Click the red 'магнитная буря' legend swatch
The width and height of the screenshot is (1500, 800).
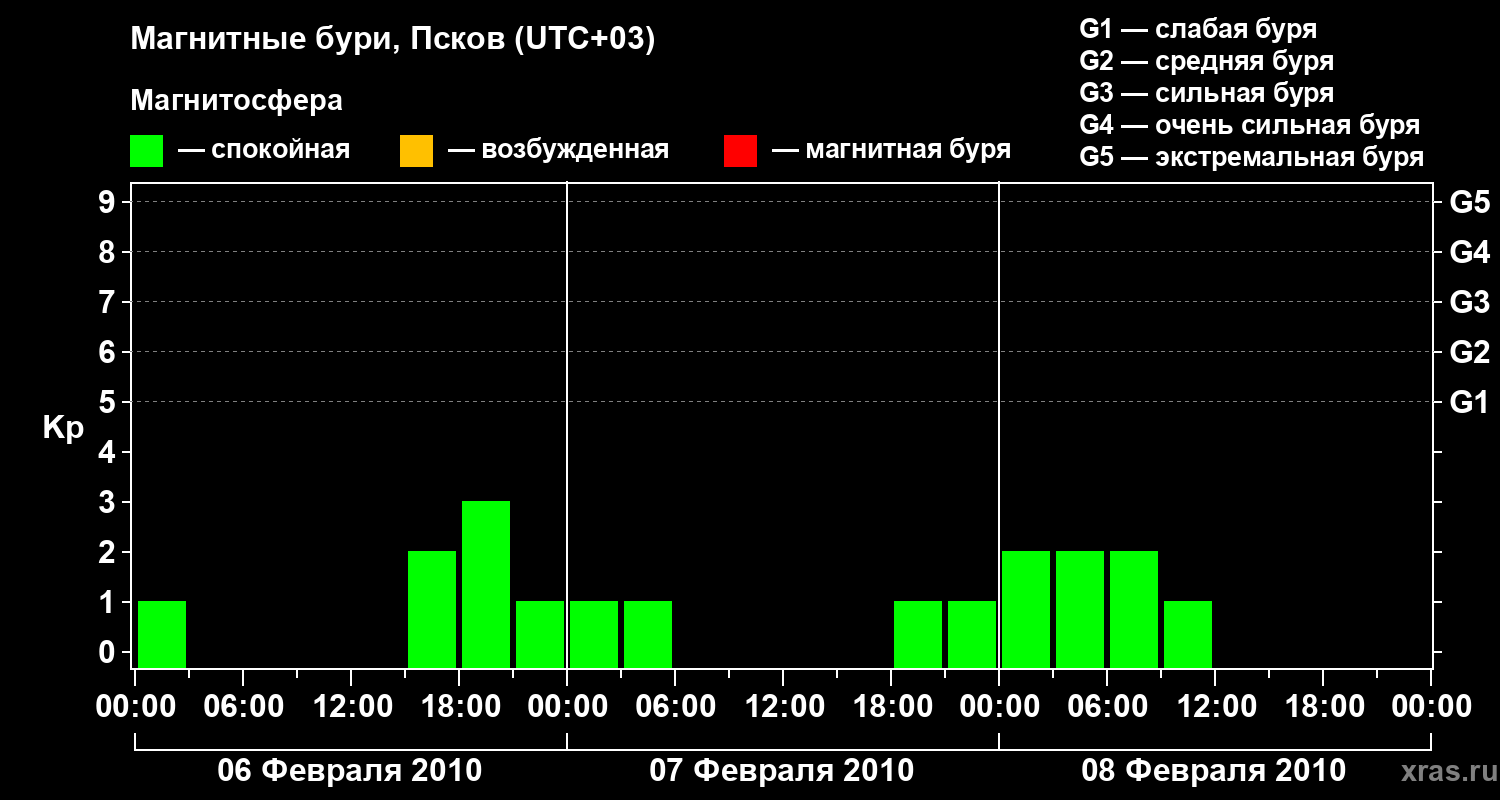[740, 151]
